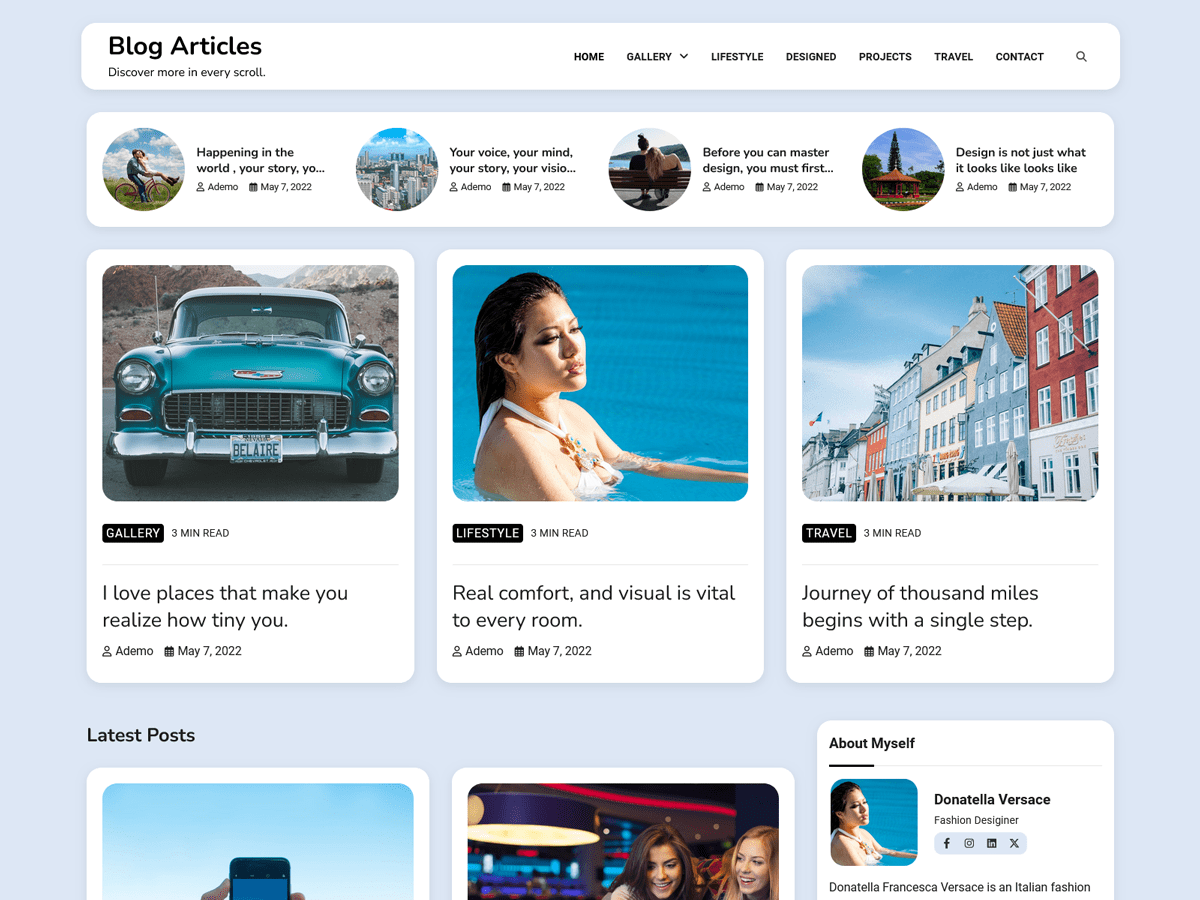Screen dimensions: 1200x900
Task: Click the X social icon under Fashion Designer
Action: pyautogui.click(x=1014, y=843)
